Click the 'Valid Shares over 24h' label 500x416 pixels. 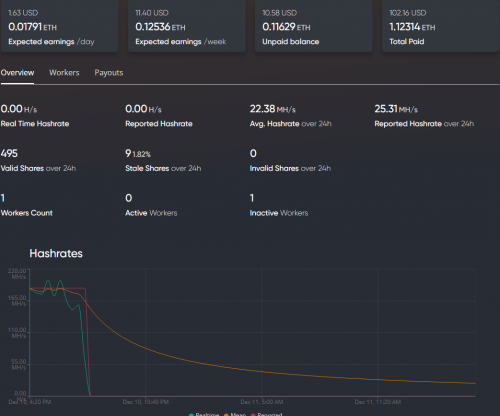click(x=38, y=168)
